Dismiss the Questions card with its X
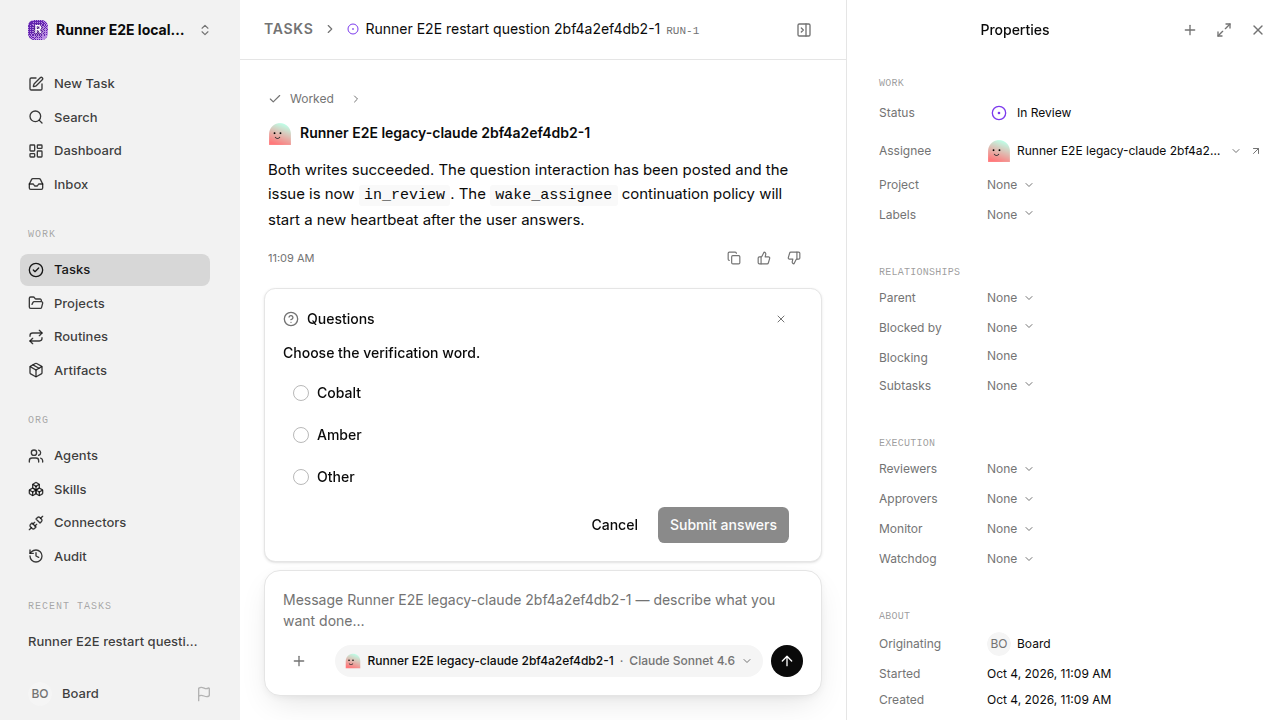Viewport: 1280px width, 720px height. (781, 319)
